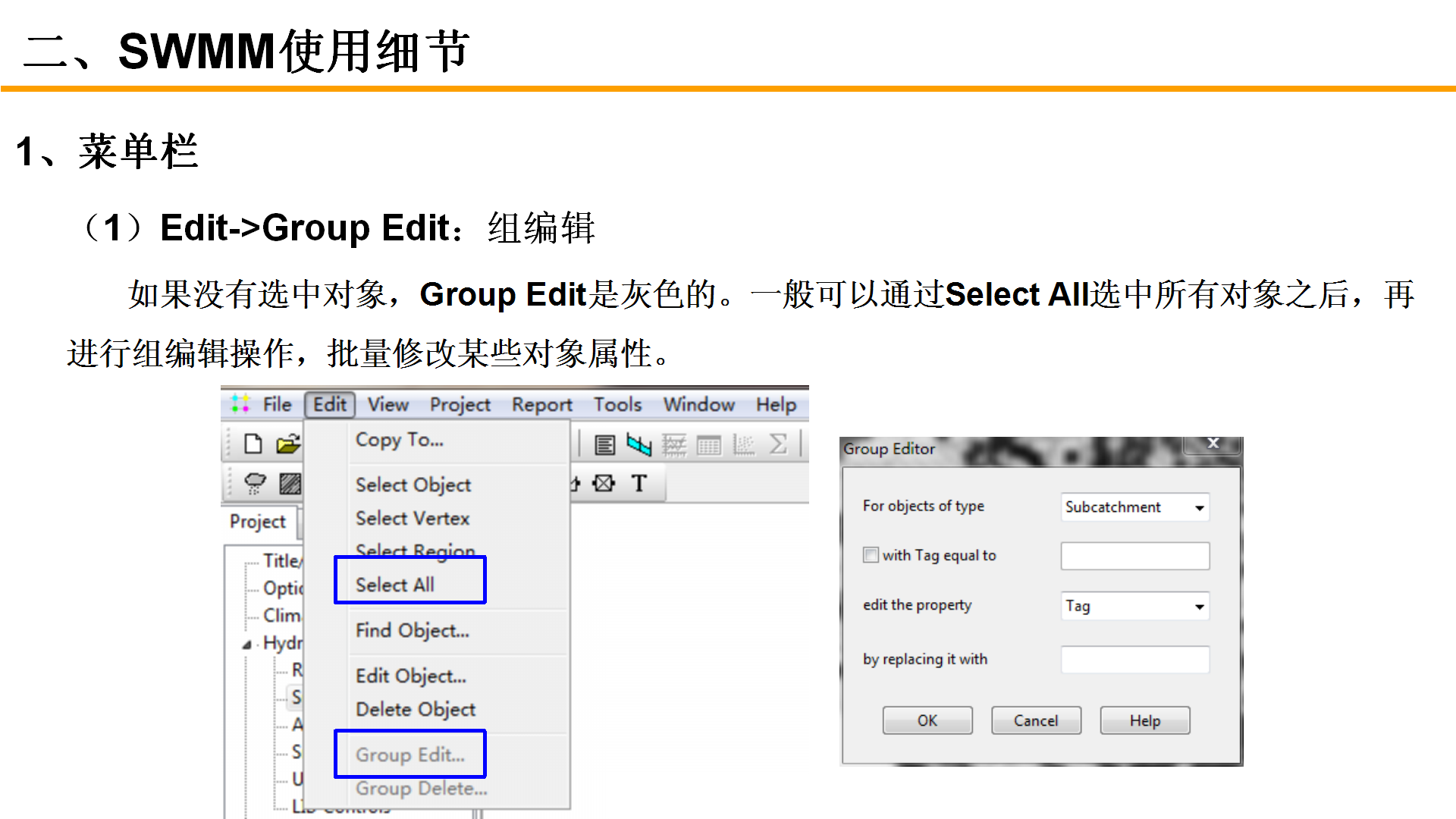Open the 'edit the property' Tag dropdown
Image resolution: width=1456 pixels, height=819 pixels.
click(1199, 606)
